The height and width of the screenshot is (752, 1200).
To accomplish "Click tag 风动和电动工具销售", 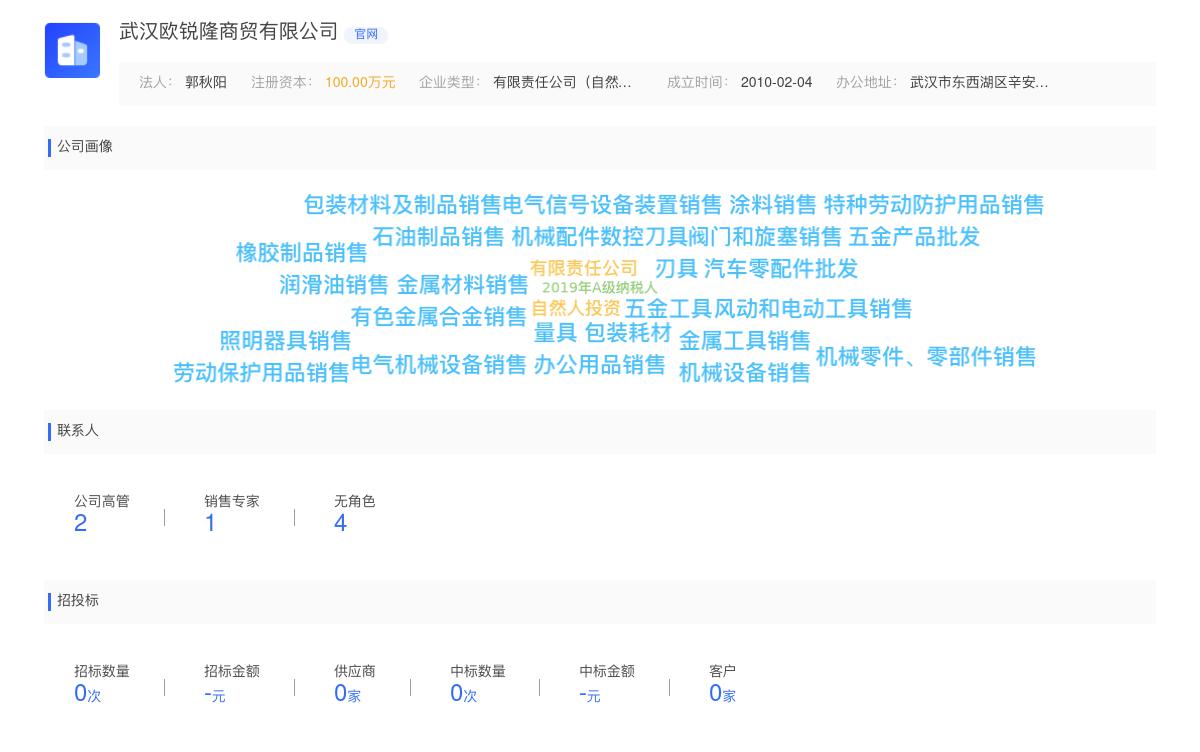I will 813,309.
